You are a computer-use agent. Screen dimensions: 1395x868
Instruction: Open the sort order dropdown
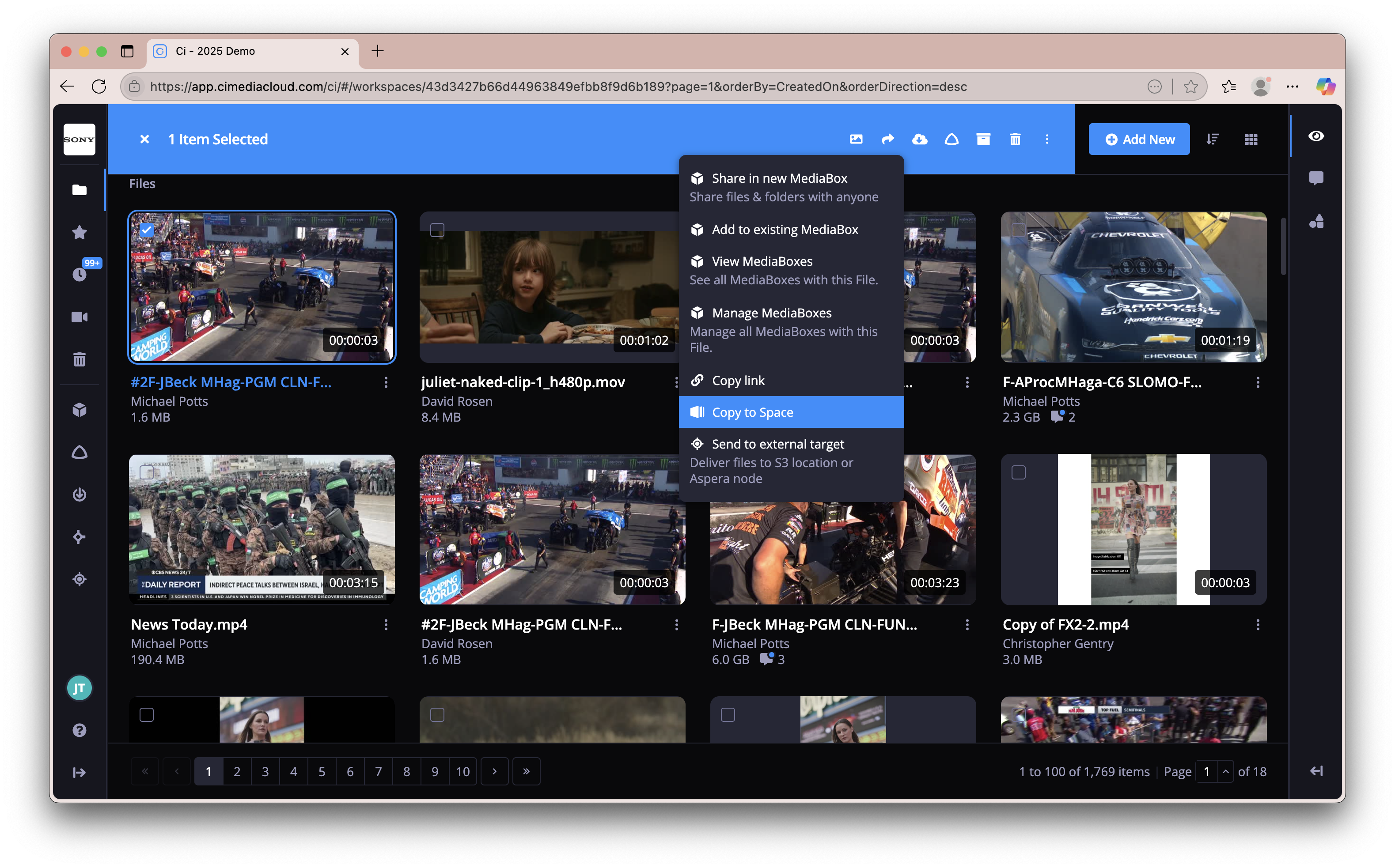1213,140
